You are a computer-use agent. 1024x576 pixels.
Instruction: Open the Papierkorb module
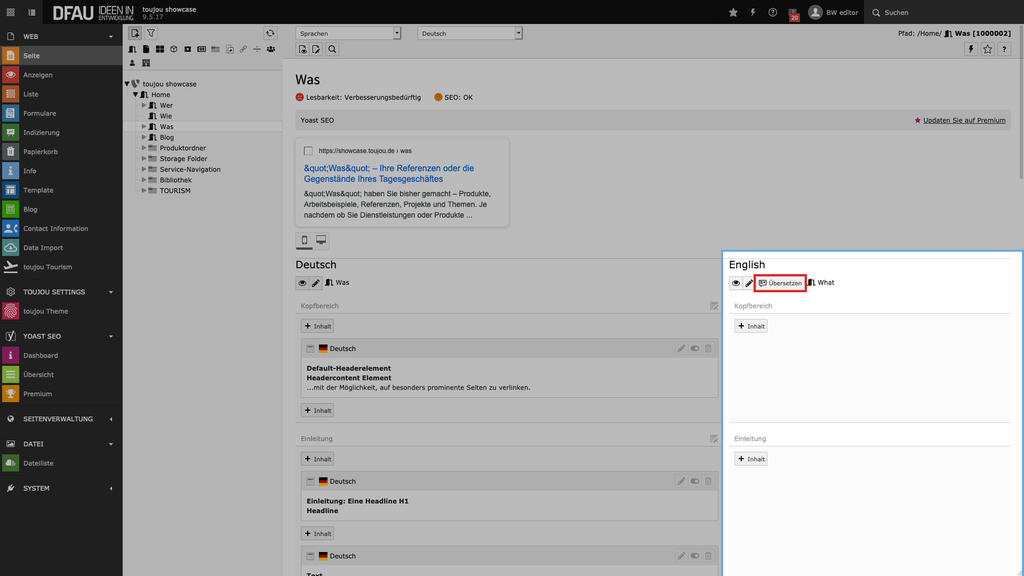[x=40, y=152]
